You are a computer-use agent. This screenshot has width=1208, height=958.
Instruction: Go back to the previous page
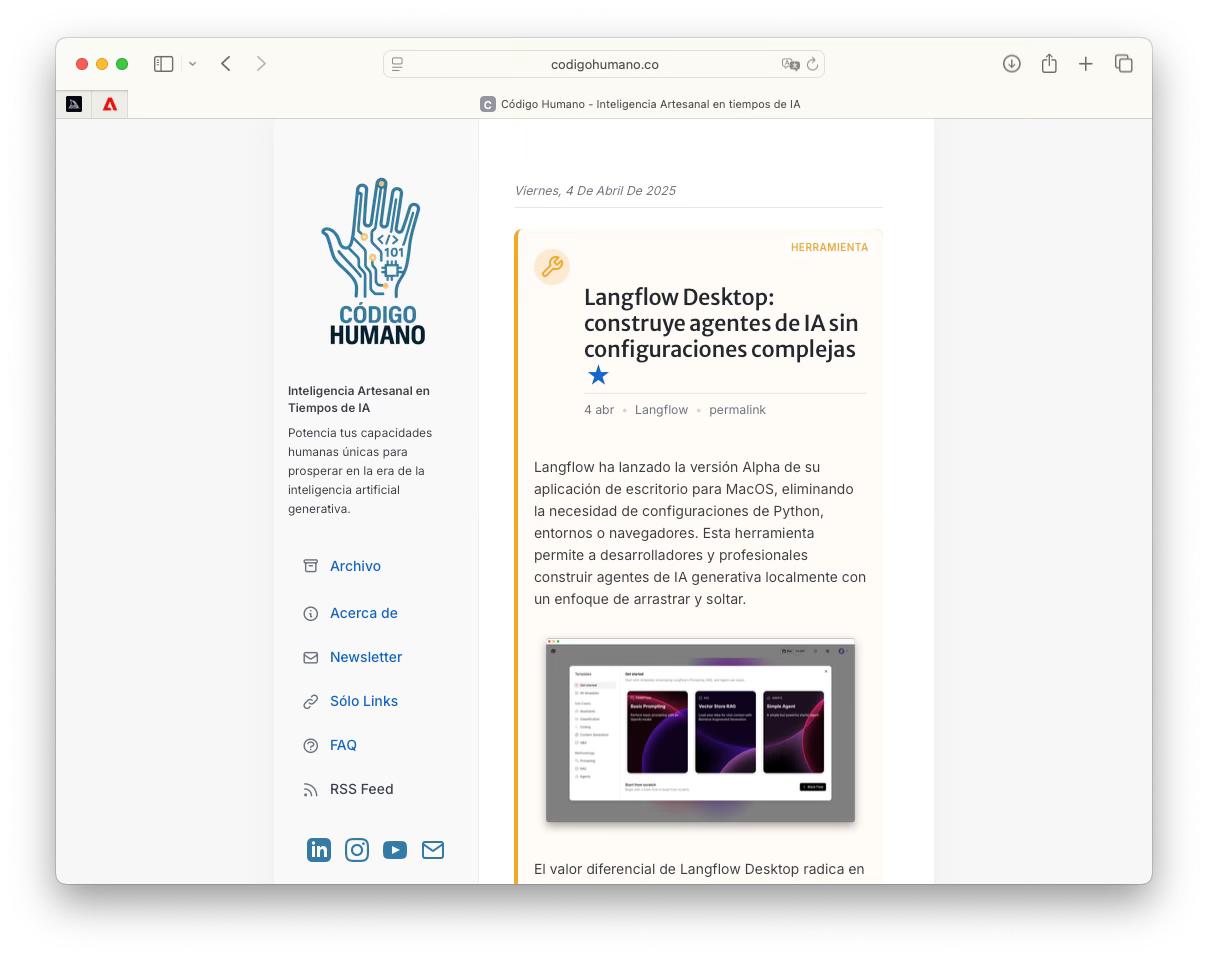(226, 64)
